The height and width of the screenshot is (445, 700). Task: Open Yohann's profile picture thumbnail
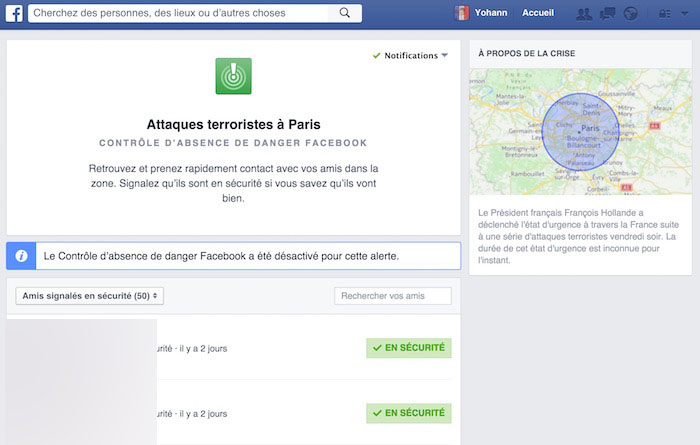pyautogui.click(x=461, y=13)
